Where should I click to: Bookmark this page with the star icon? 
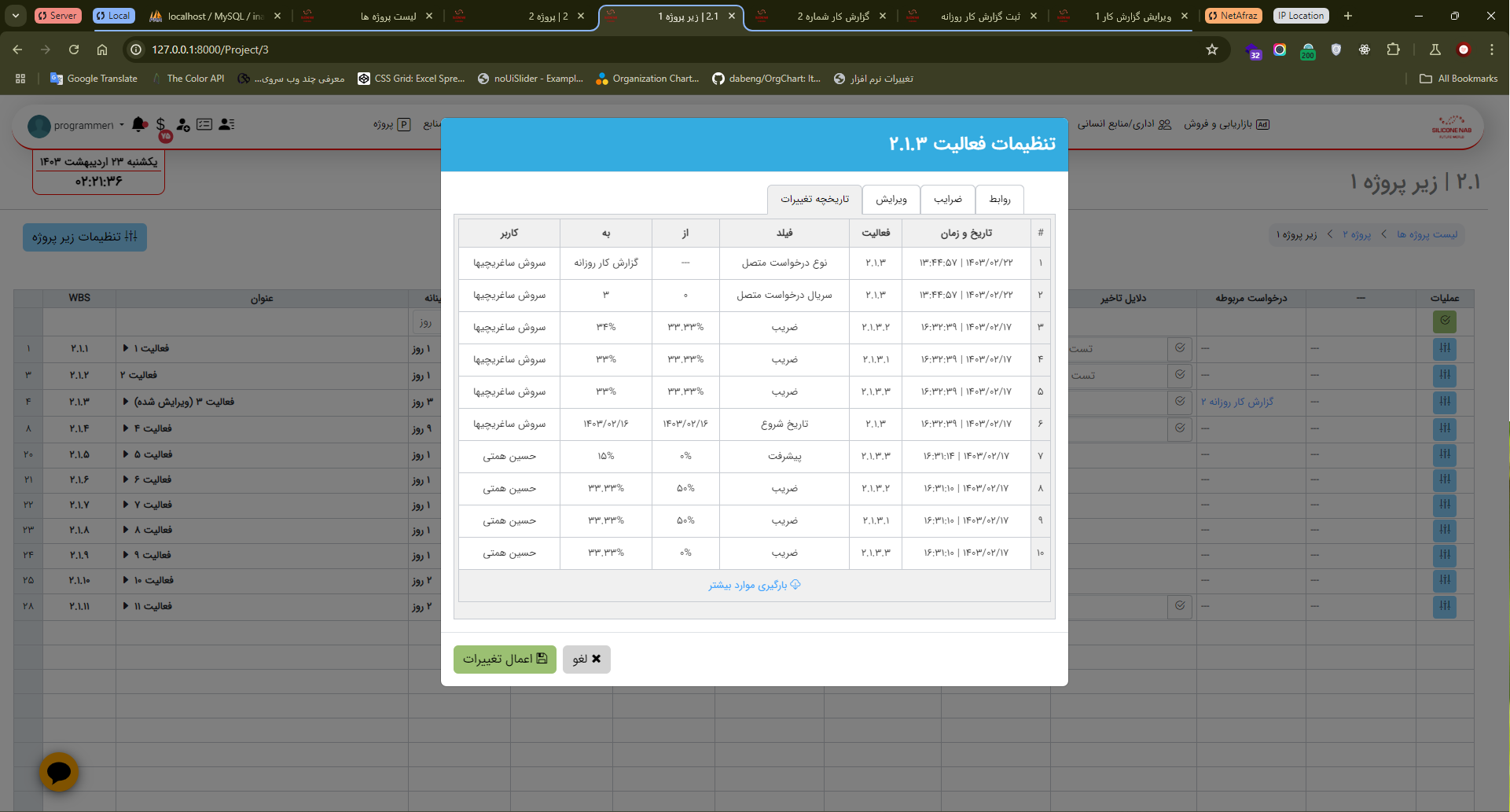pos(1211,50)
